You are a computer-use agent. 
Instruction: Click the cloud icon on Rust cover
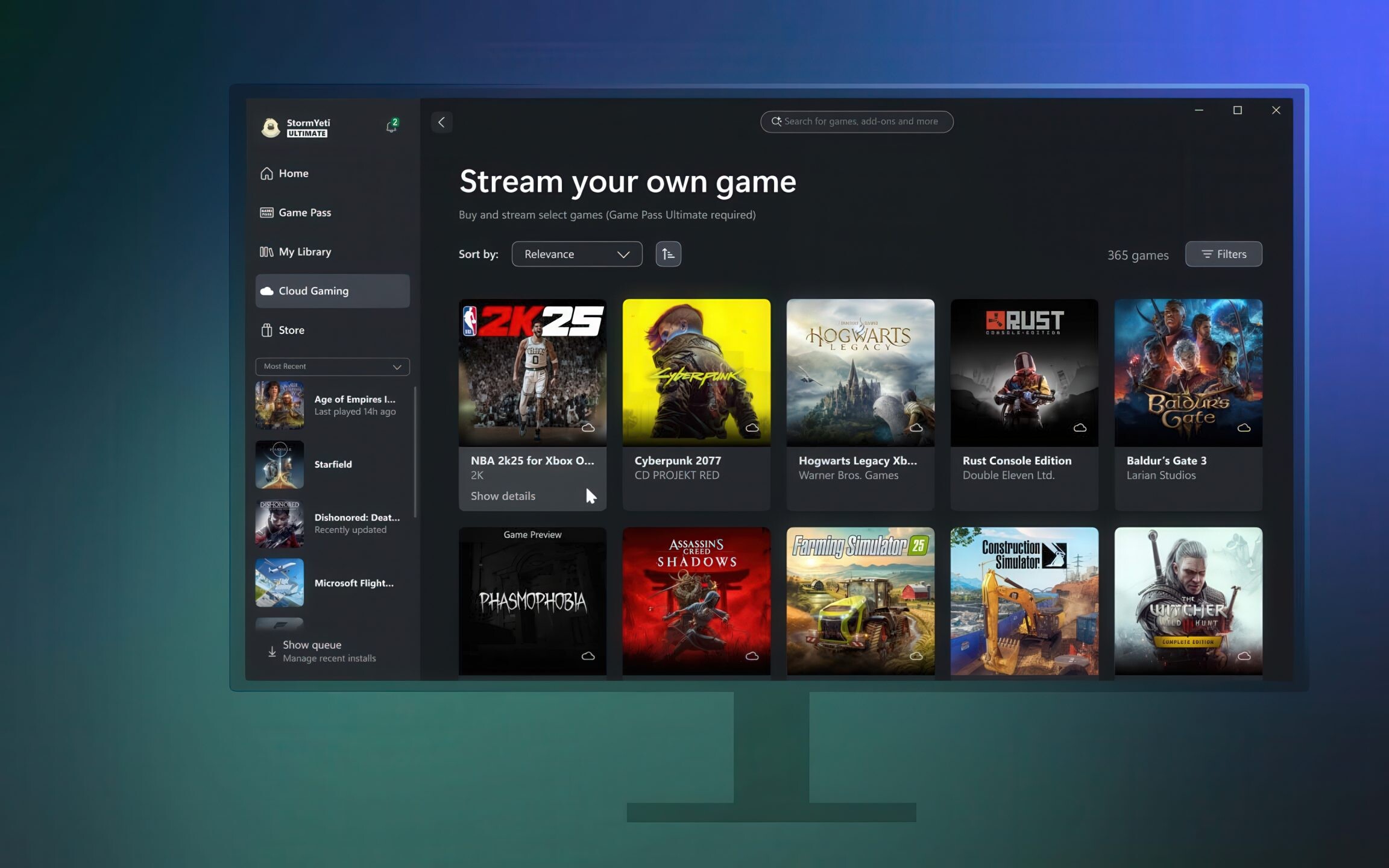(x=1080, y=428)
